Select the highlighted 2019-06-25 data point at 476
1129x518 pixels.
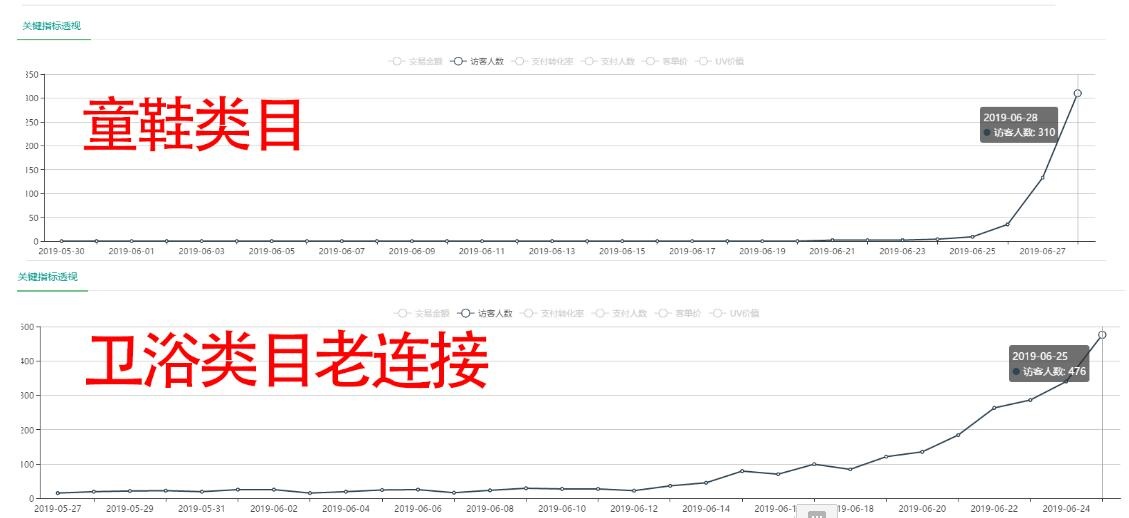pyautogui.click(x=1102, y=334)
